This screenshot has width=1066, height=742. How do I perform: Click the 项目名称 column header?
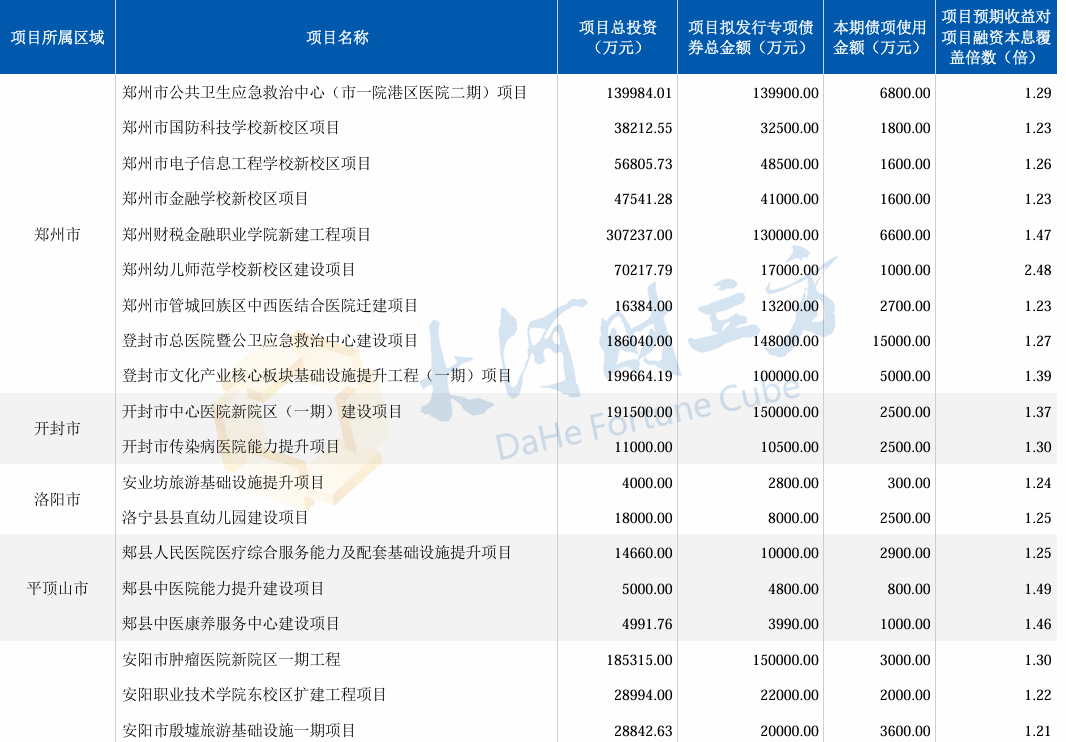[x=337, y=37]
